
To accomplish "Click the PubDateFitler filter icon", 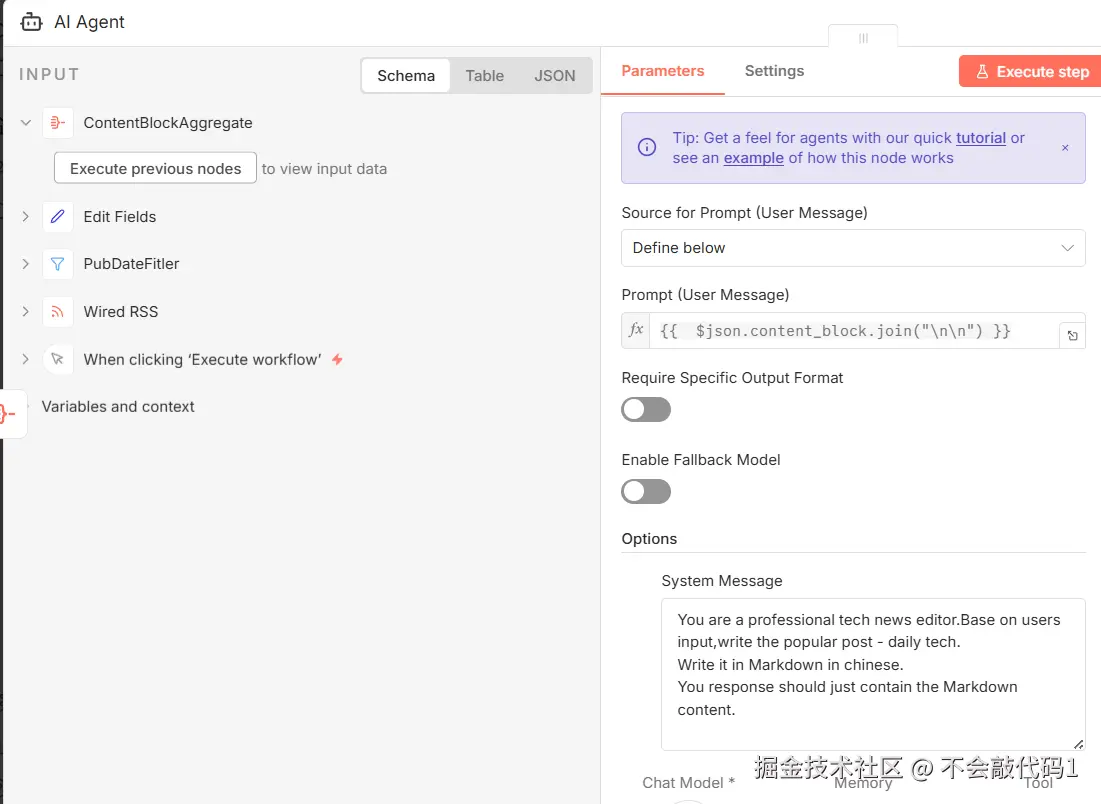I will pyautogui.click(x=58, y=264).
